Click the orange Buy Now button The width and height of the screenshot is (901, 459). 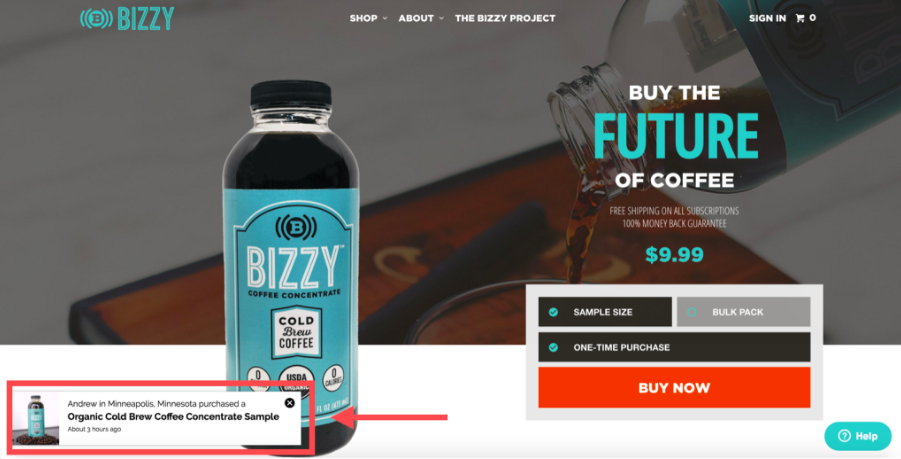pos(674,388)
